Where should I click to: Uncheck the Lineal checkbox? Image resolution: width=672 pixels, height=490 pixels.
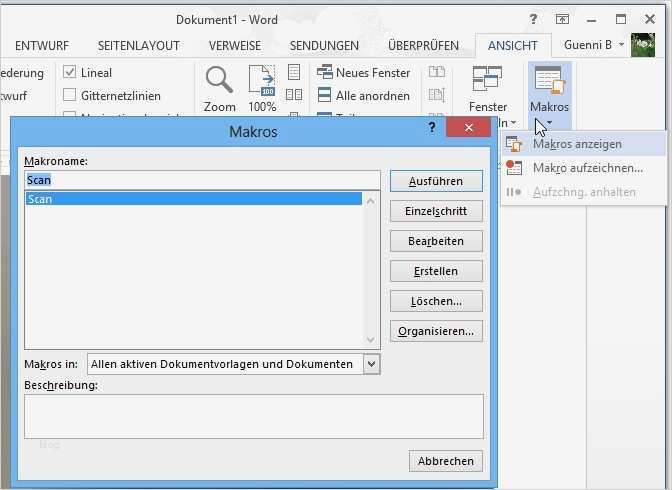point(69,72)
